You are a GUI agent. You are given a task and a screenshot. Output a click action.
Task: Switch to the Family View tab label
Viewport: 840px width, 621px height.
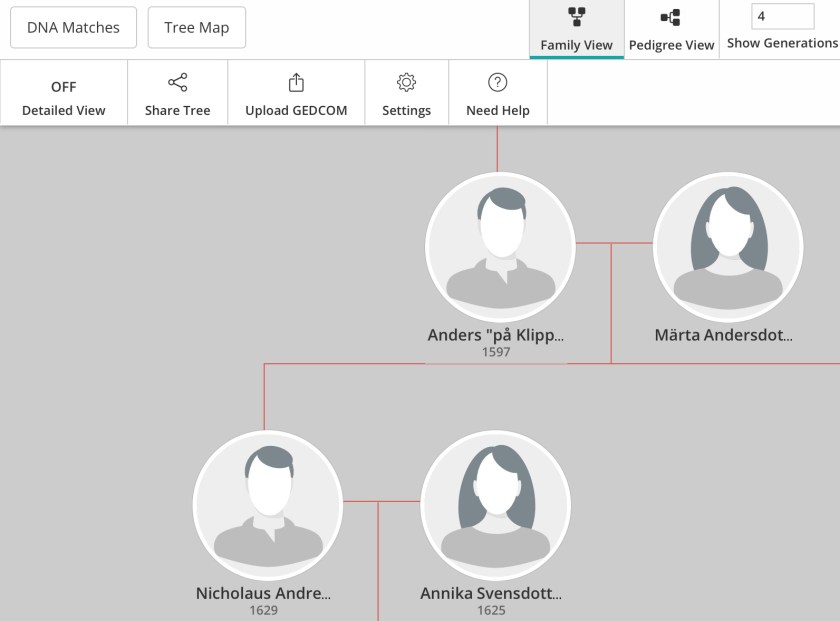pyautogui.click(x=576, y=45)
